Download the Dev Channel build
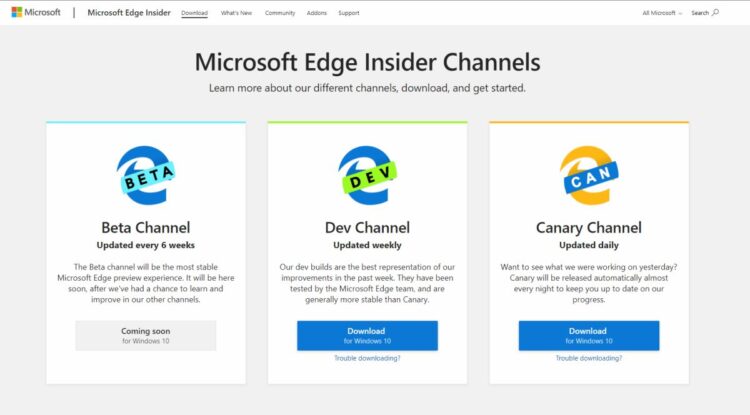The height and width of the screenshot is (415, 750). (367, 336)
